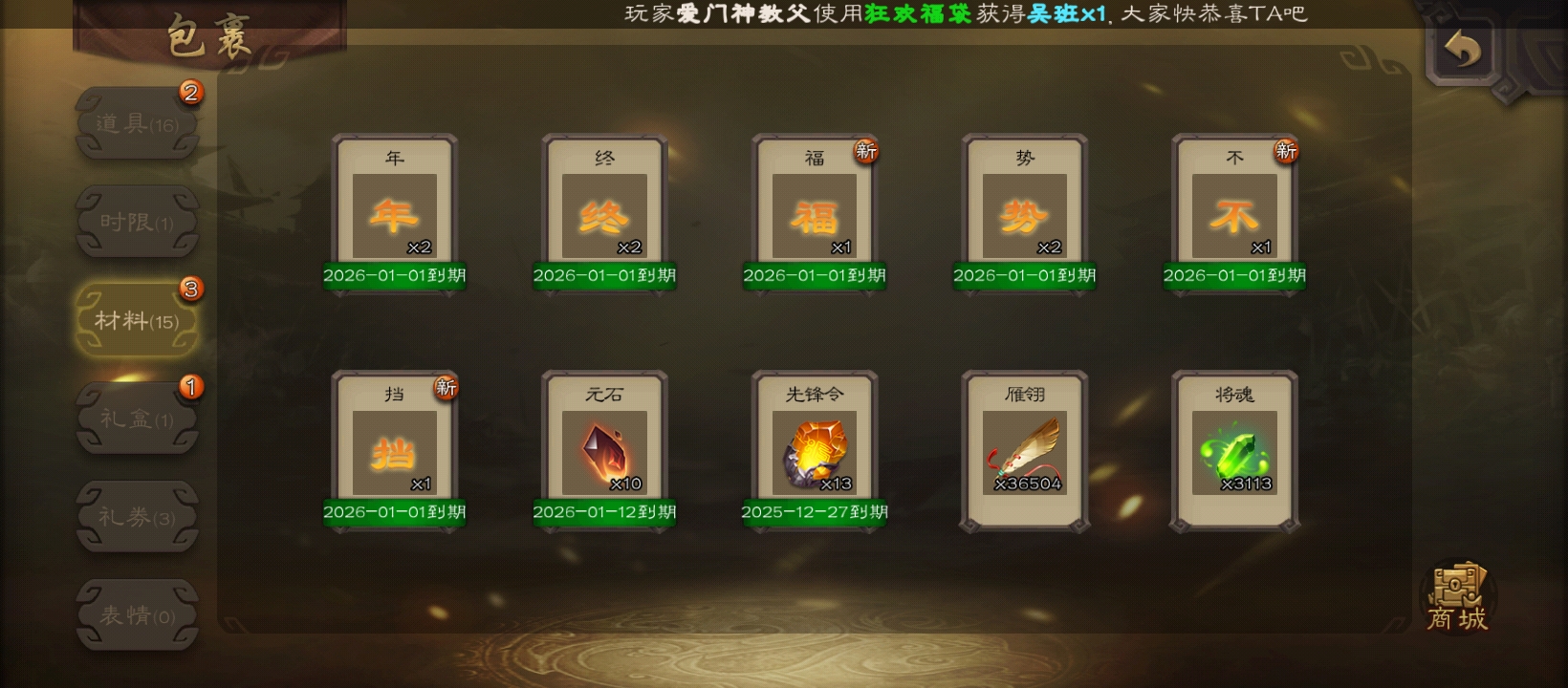Click the back arrow button
This screenshot has height=688, width=1568.
1461,48
